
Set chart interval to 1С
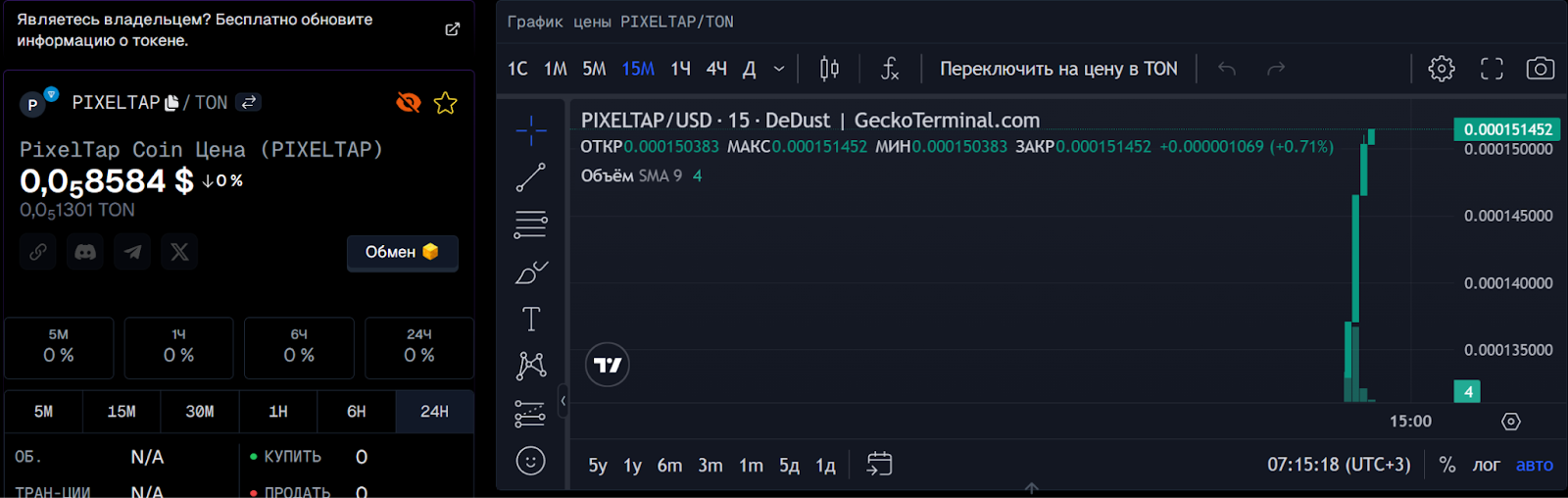pyautogui.click(x=517, y=69)
